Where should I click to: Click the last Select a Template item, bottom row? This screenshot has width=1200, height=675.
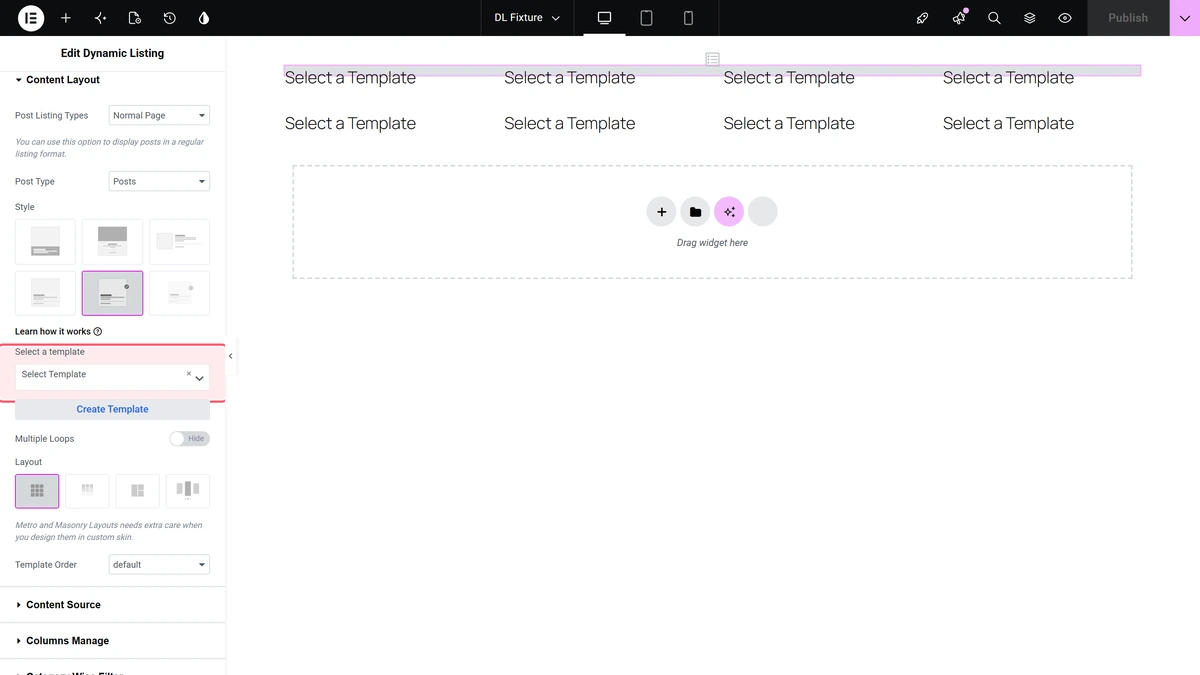point(1008,124)
